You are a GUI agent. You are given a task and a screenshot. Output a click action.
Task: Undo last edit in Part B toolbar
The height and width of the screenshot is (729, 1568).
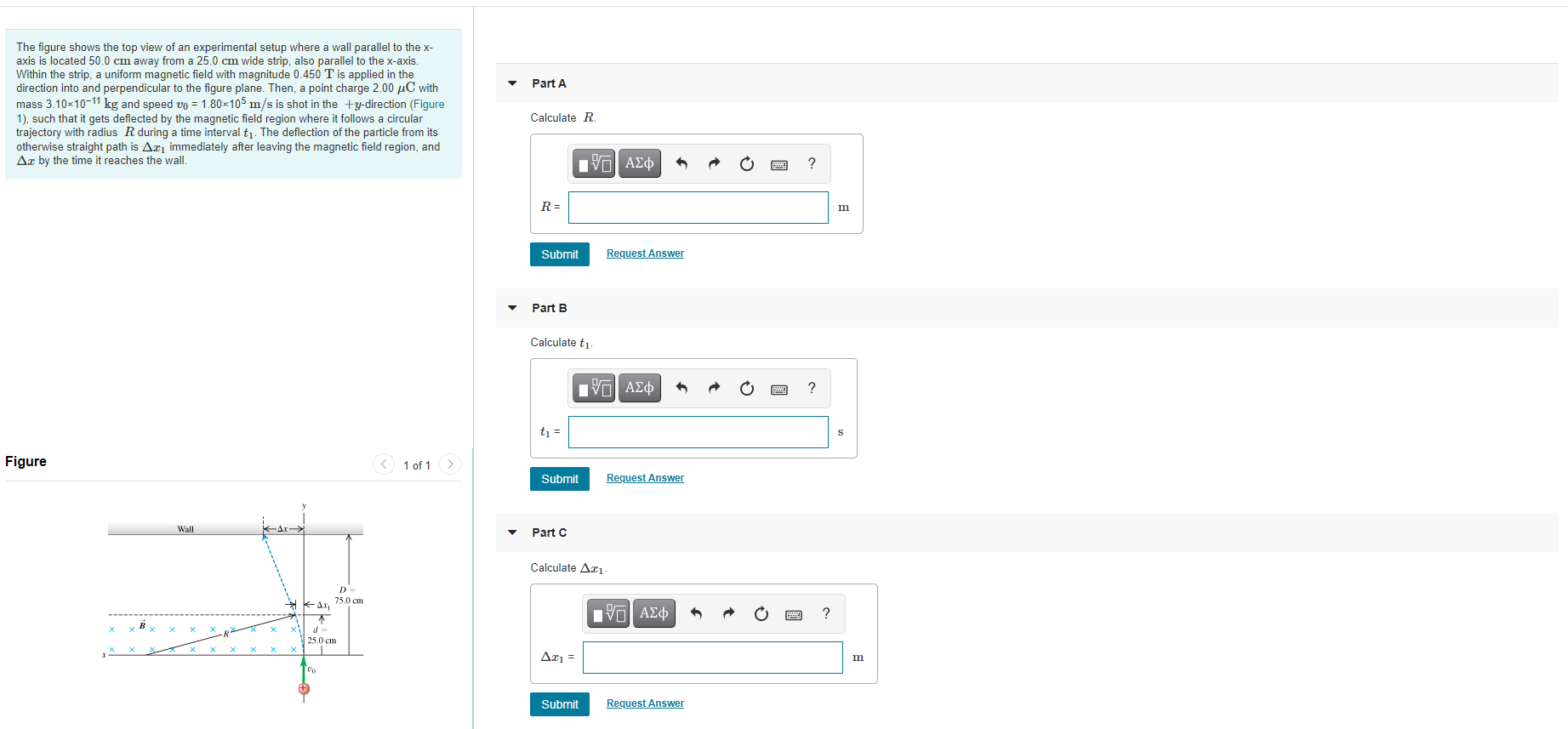[x=681, y=388]
